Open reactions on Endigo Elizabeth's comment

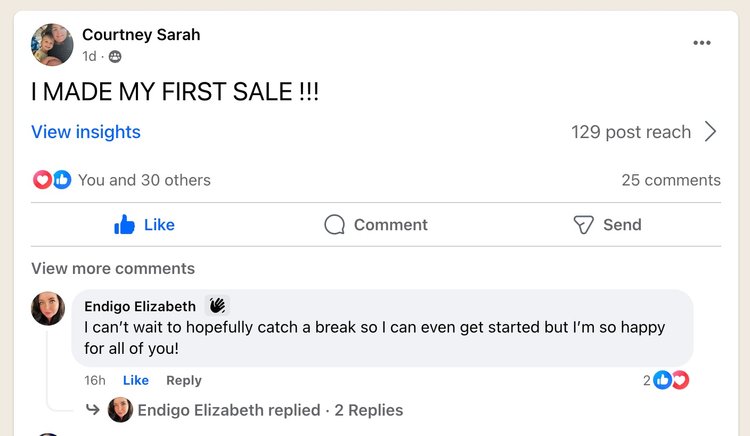pos(671,380)
